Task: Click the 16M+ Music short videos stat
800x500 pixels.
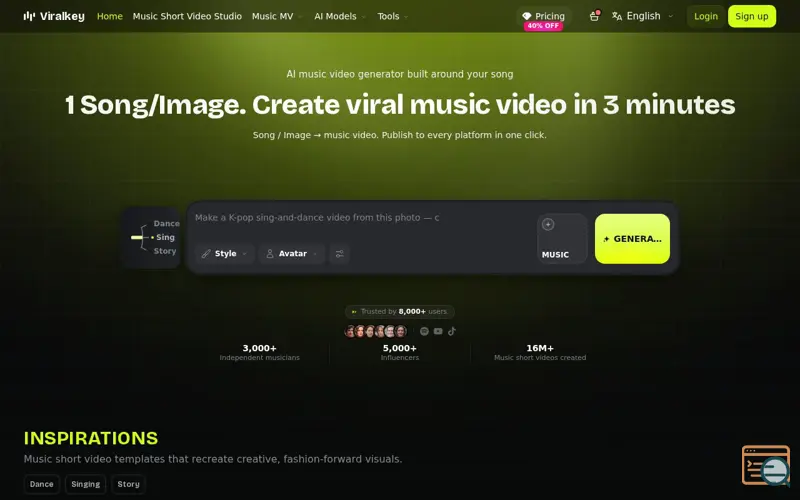Action: 540,353
